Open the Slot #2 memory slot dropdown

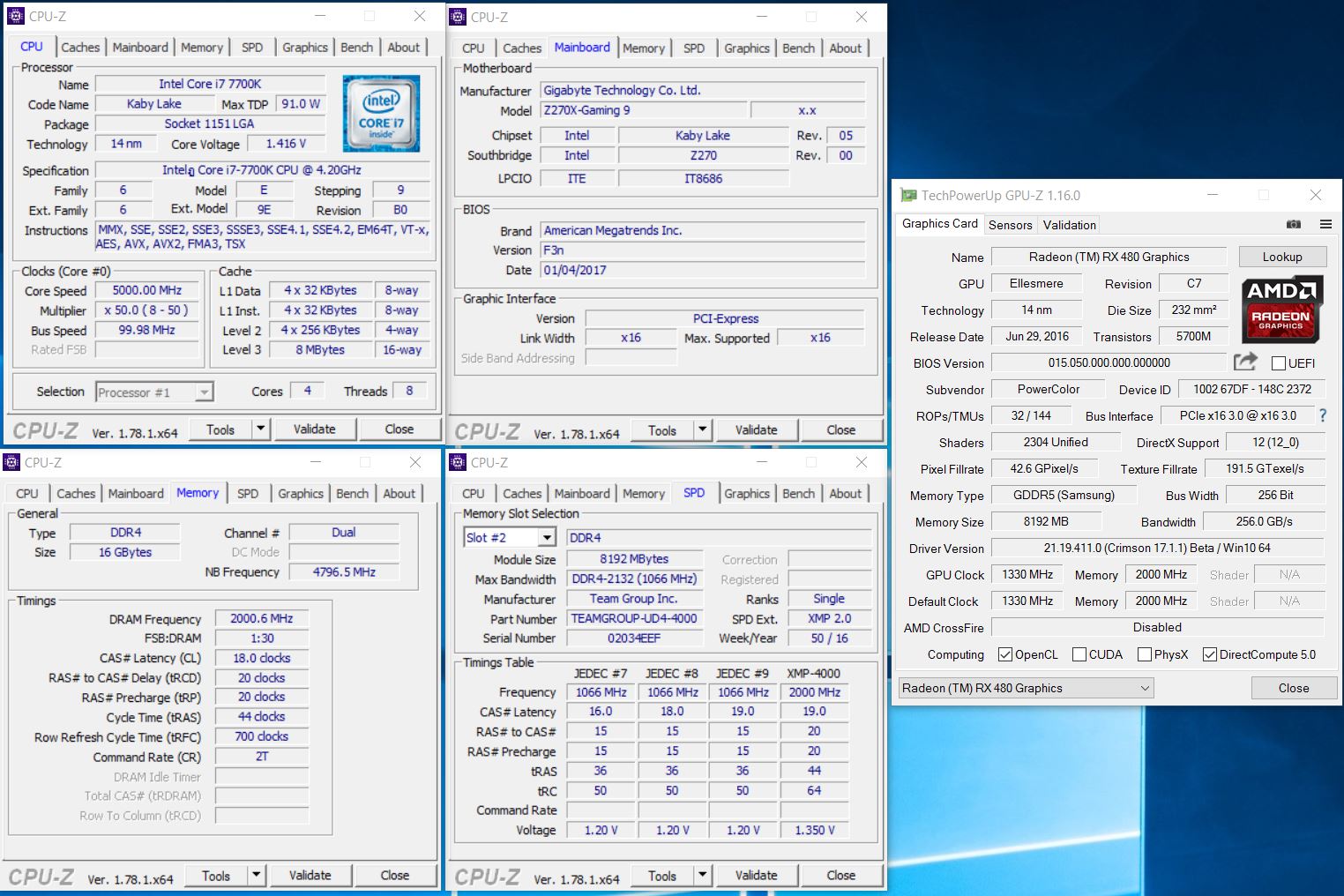[547, 537]
